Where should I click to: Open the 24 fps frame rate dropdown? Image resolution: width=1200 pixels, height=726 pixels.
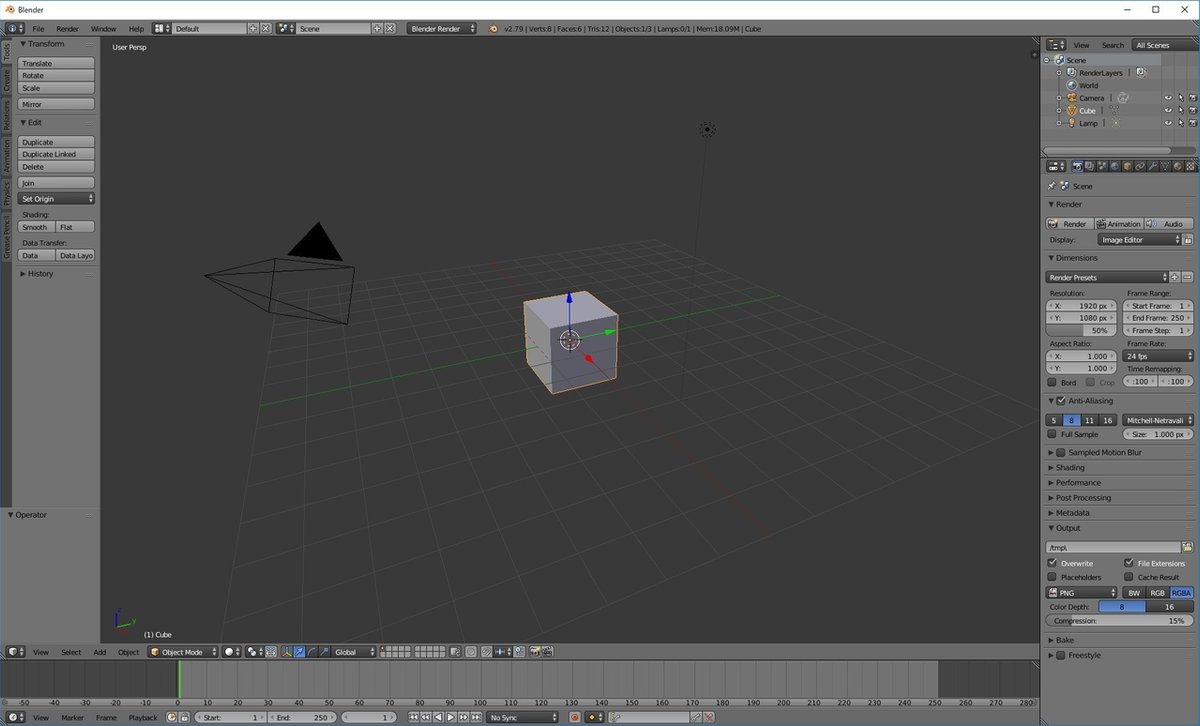click(x=1159, y=356)
